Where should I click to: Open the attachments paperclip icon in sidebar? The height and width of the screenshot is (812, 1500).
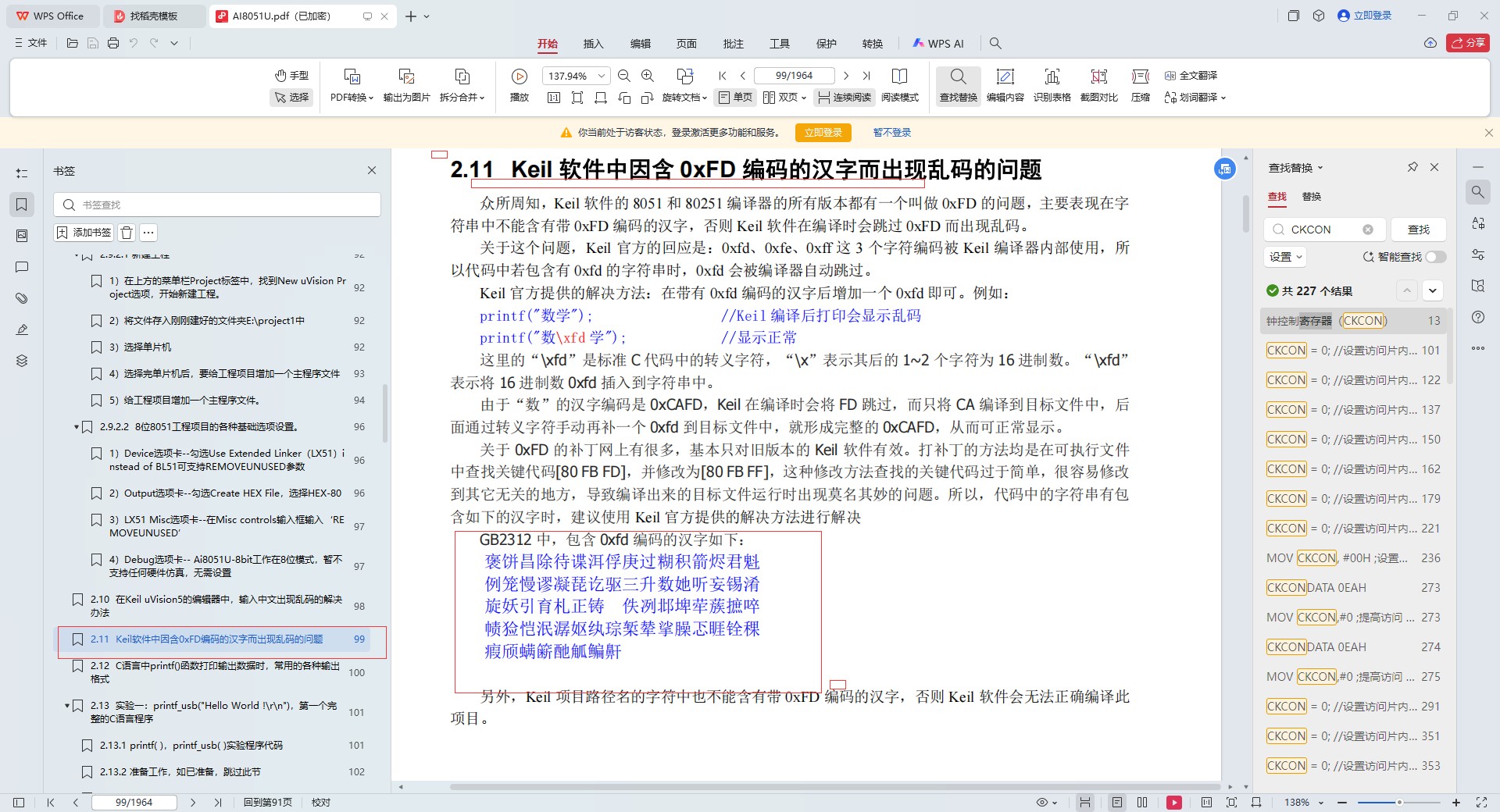point(22,298)
